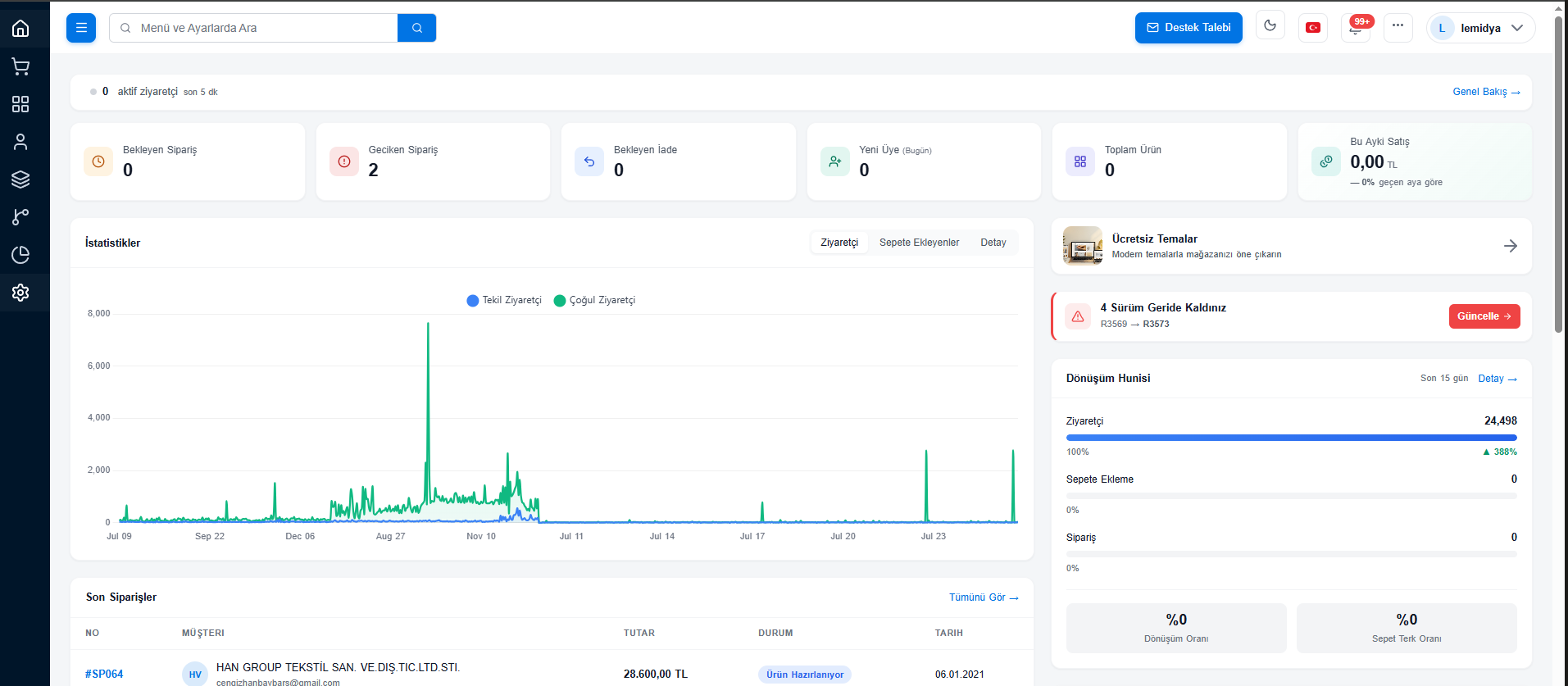Open the home icon in sidebar
The image size is (1568, 686).
pyautogui.click(x=20, y=29)
